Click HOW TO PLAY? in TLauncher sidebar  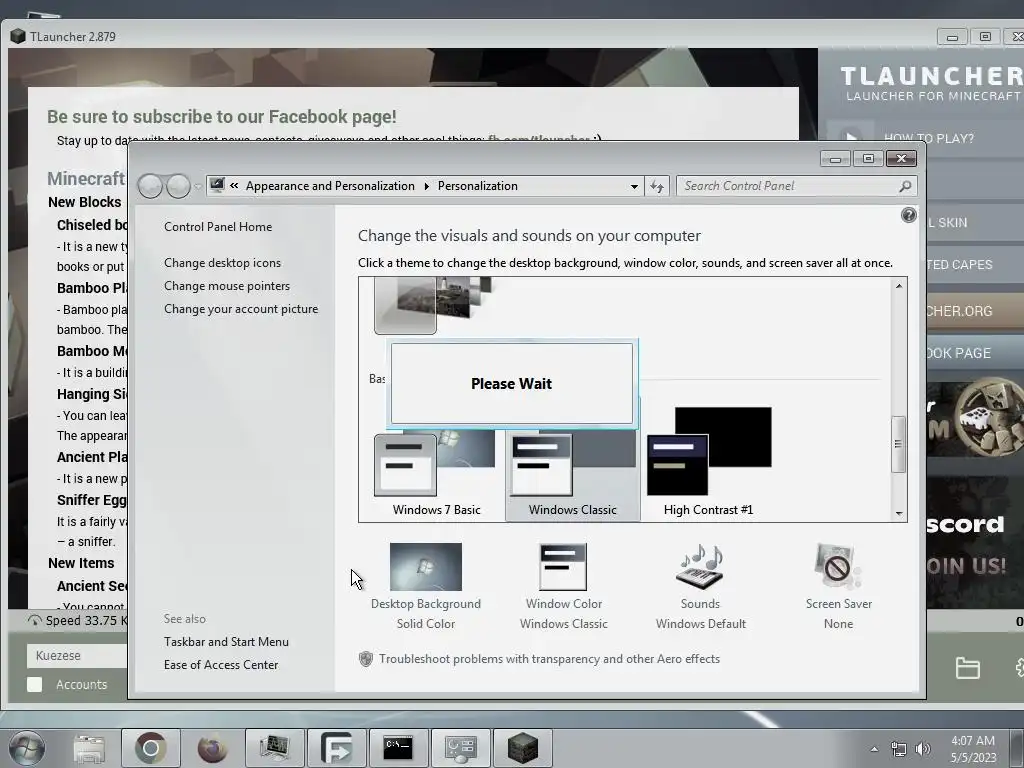(928, 138)
